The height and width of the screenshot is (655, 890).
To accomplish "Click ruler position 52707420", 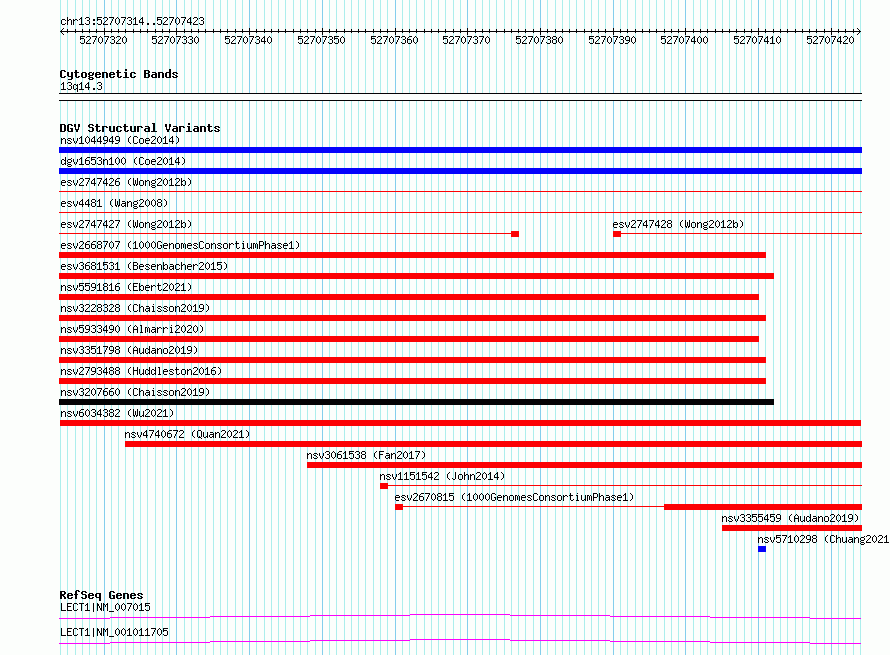I will (x=830, y=40).
